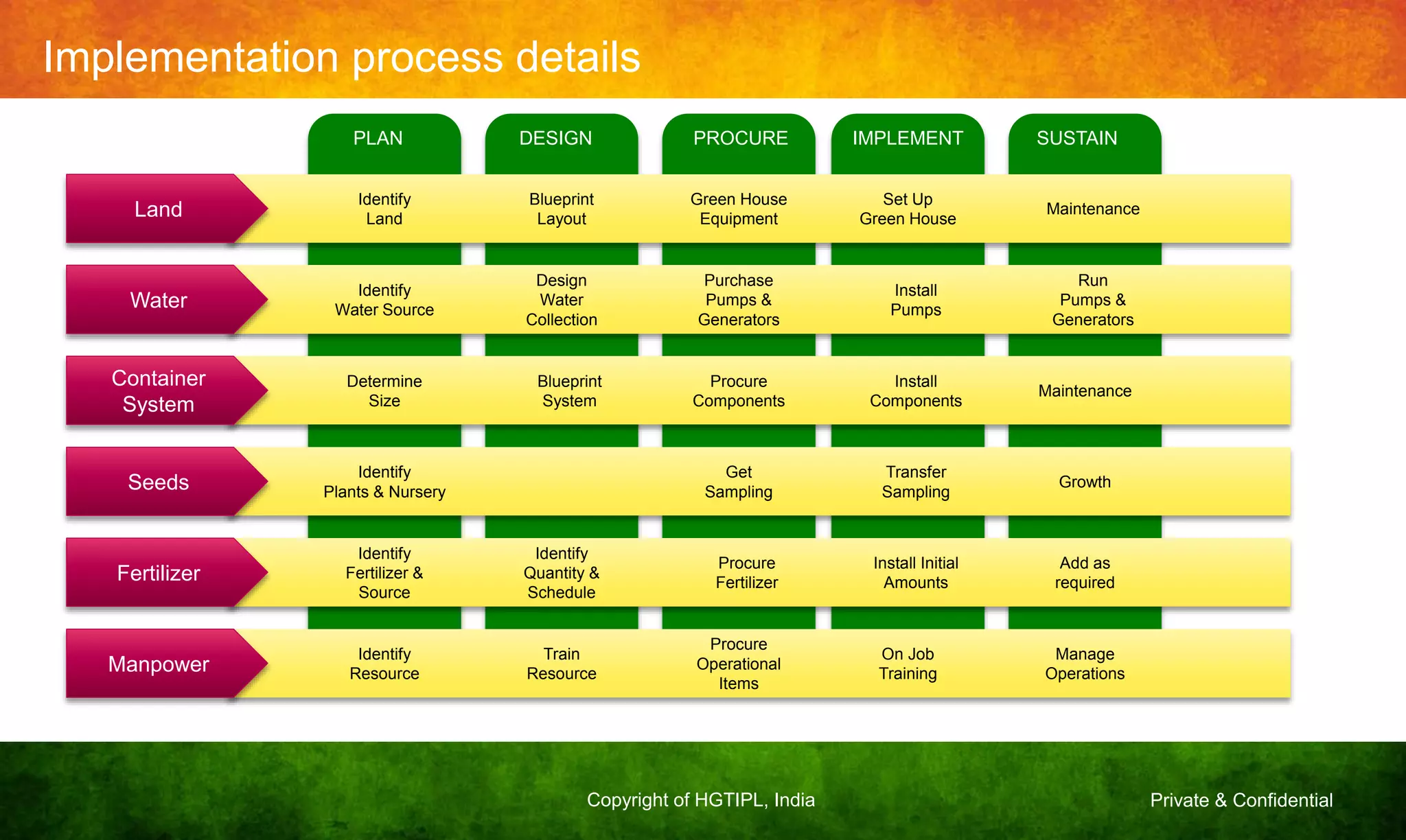Click the On Job Training cell

click(x=908, y=664)
